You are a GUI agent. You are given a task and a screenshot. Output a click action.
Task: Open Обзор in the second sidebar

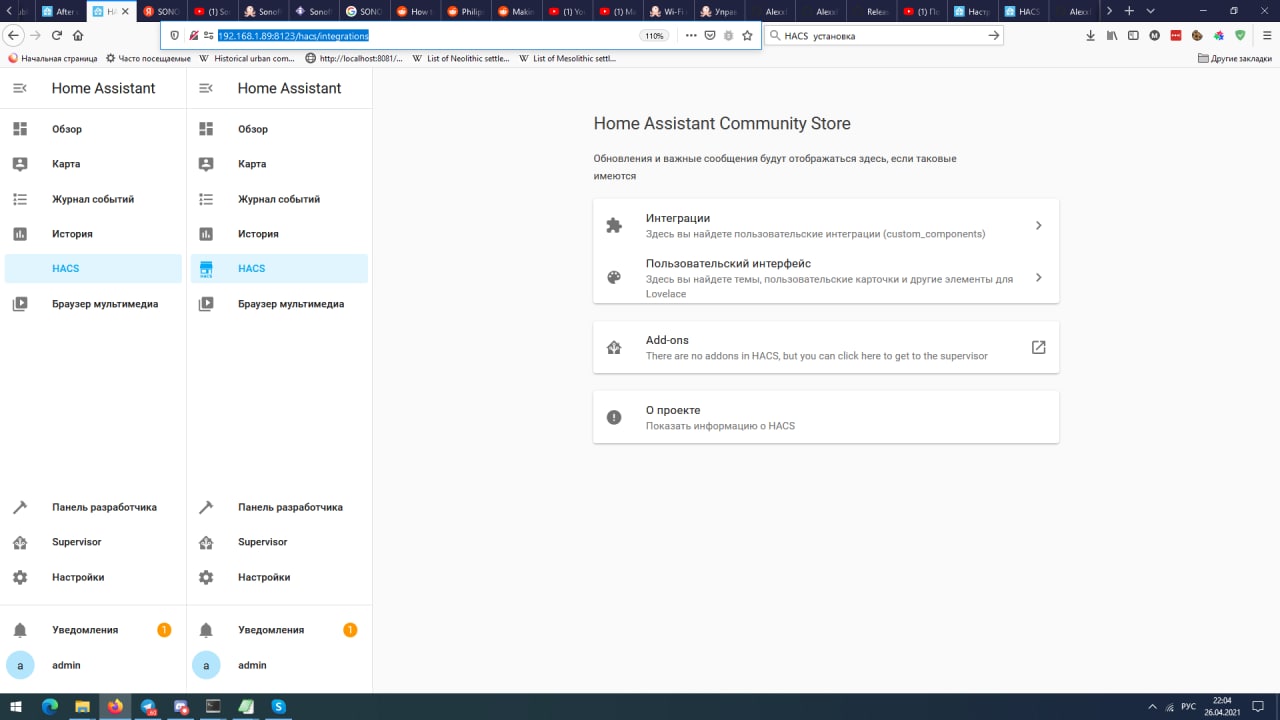coord(279,129)
